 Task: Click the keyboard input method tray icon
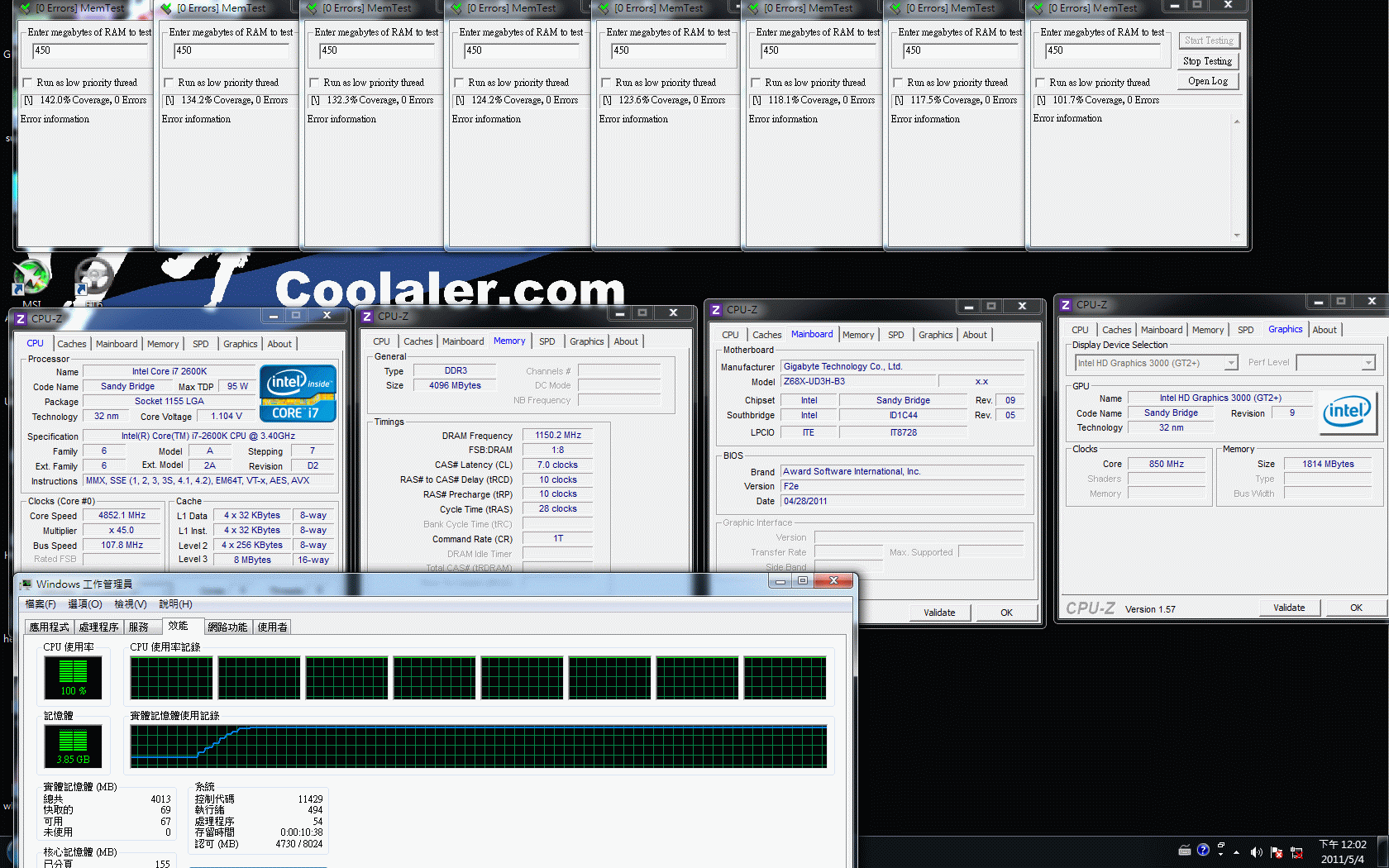click(1184, 850)
